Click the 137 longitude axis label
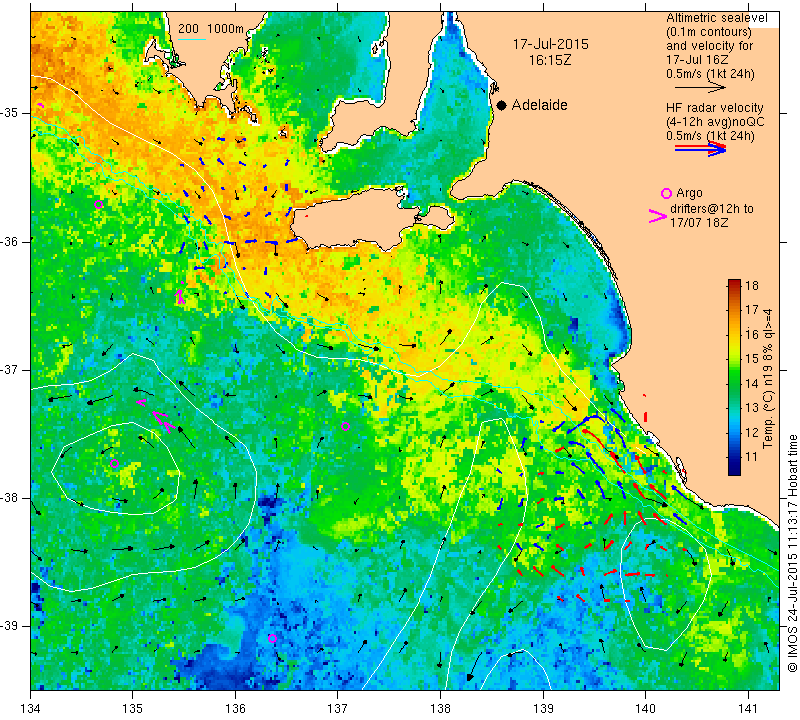This screenshot has height=720, width=800. (x=337, y=709)
